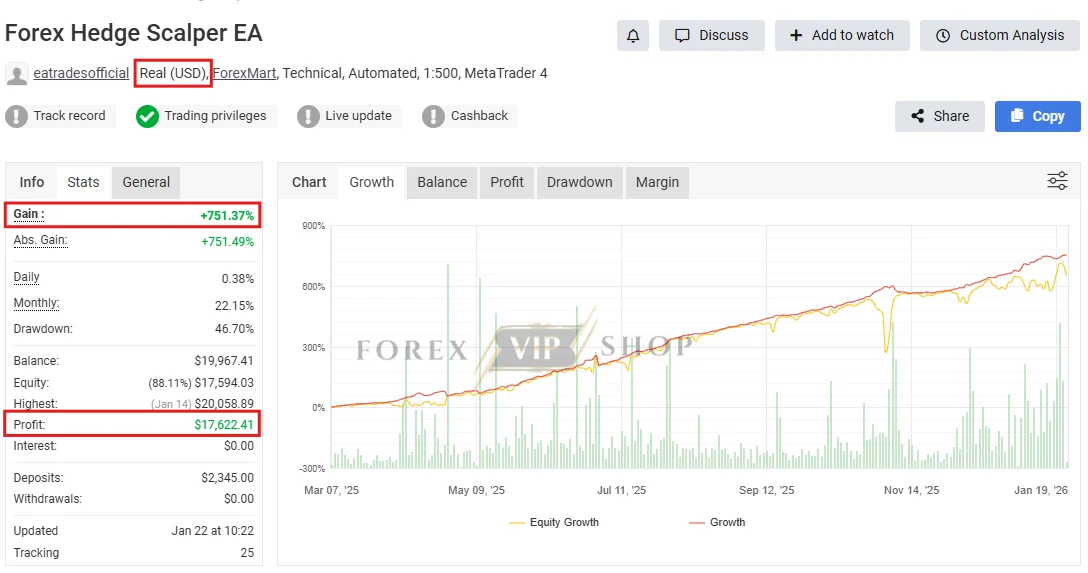Screen dimensions: 1088x573
Task: Select the Drawdown chart tab
Action: pyautogui.click(x=579, y=182)
